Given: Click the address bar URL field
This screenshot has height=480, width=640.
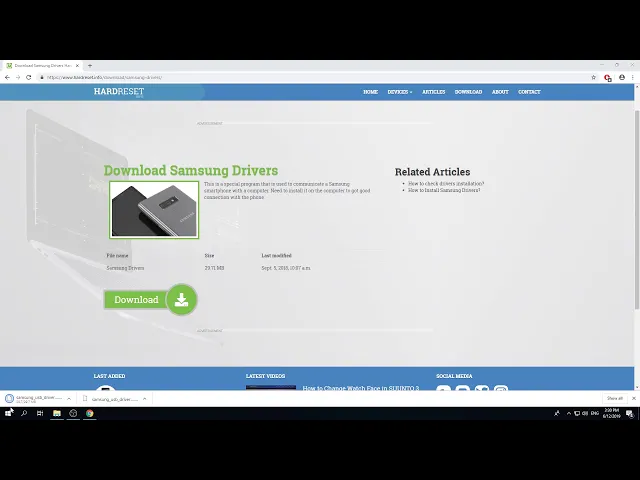Looking at the screenshot, I should coord(314,77).
